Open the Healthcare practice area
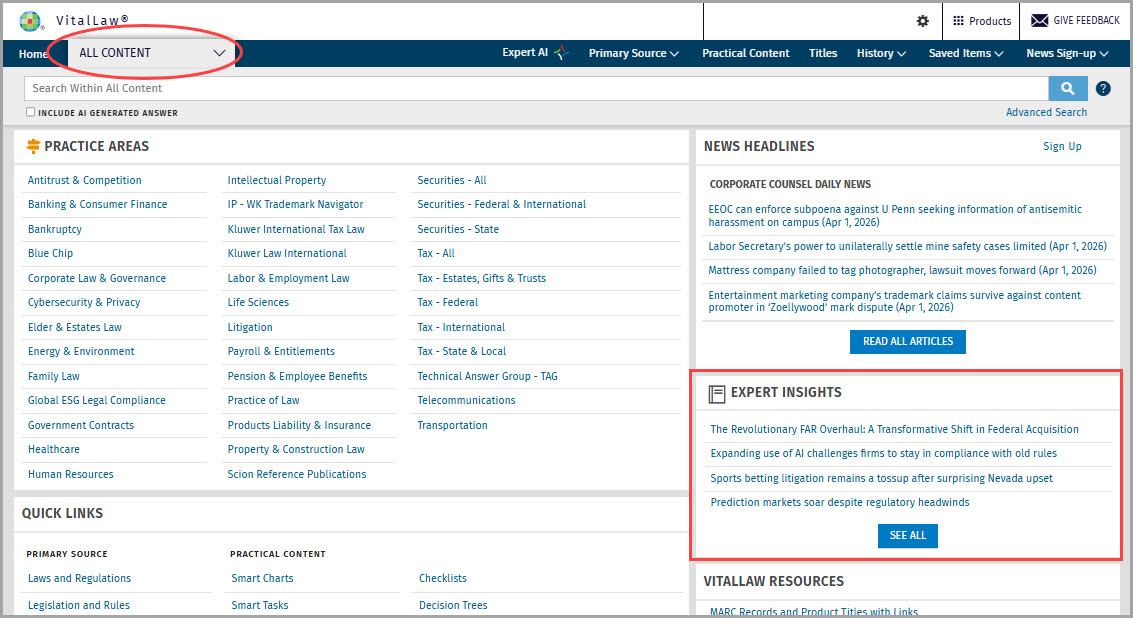Image resolution: width=1133 pixels, height=618 pixels. (x=53, y=449)
